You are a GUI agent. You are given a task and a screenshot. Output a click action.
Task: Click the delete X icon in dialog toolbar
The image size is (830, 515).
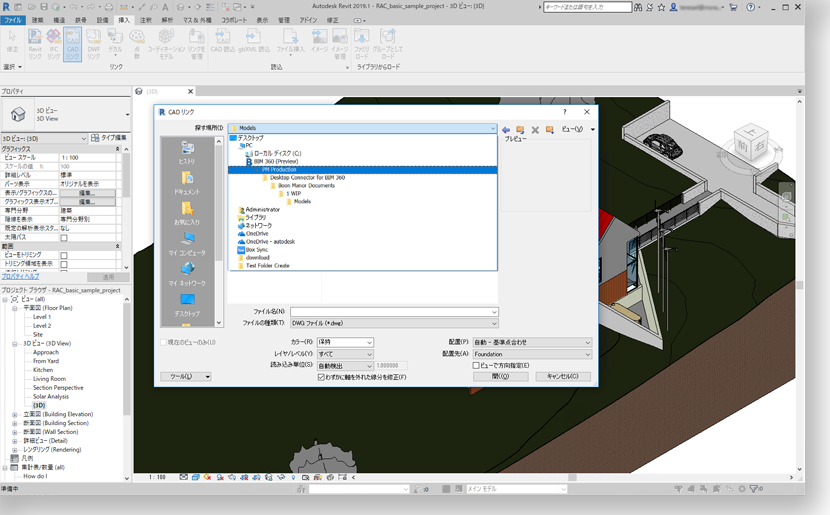(x=535, y=130)
